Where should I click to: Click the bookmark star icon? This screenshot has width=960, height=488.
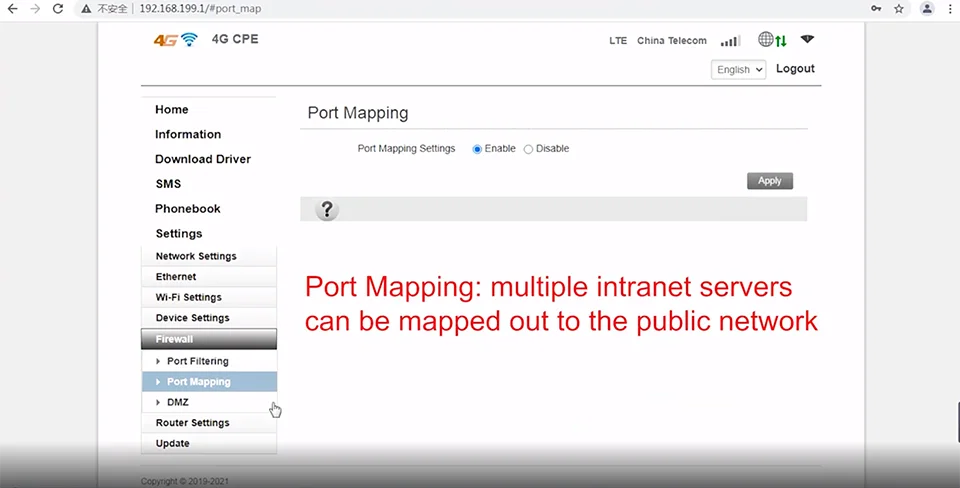click(x=899, y=9)
